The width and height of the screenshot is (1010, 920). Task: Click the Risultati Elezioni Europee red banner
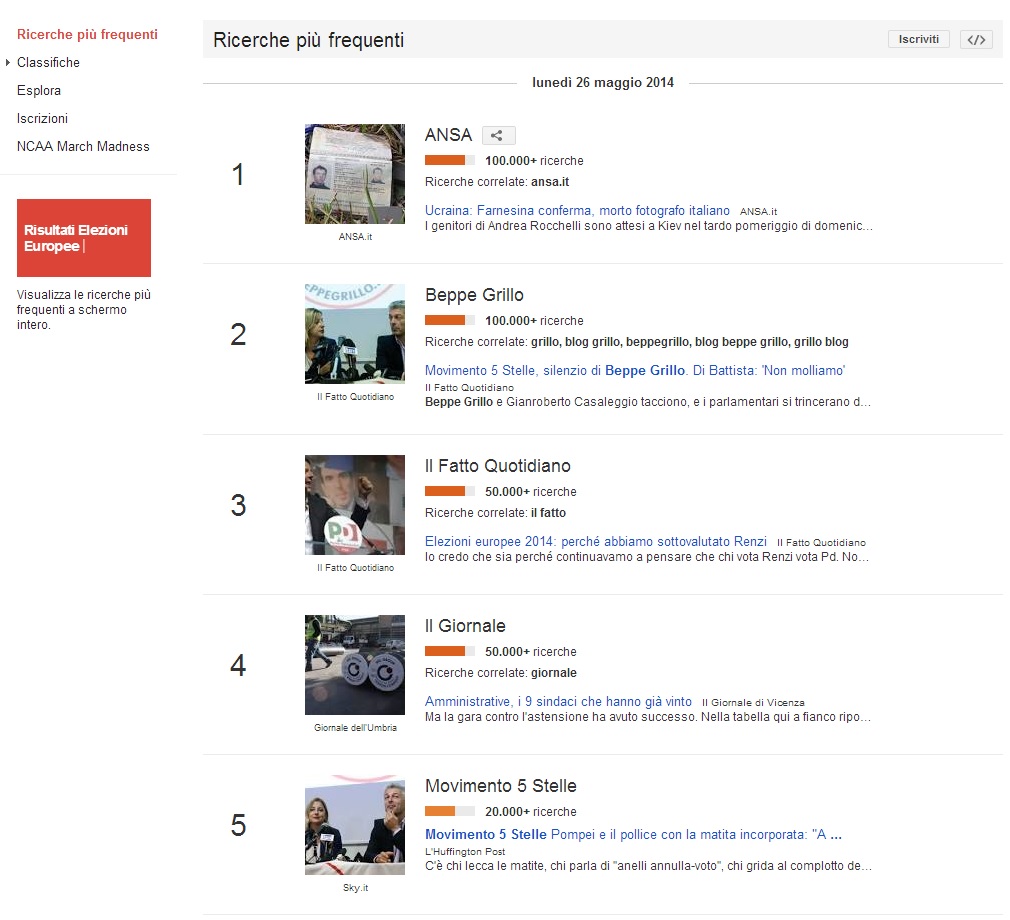coord(84,238)
